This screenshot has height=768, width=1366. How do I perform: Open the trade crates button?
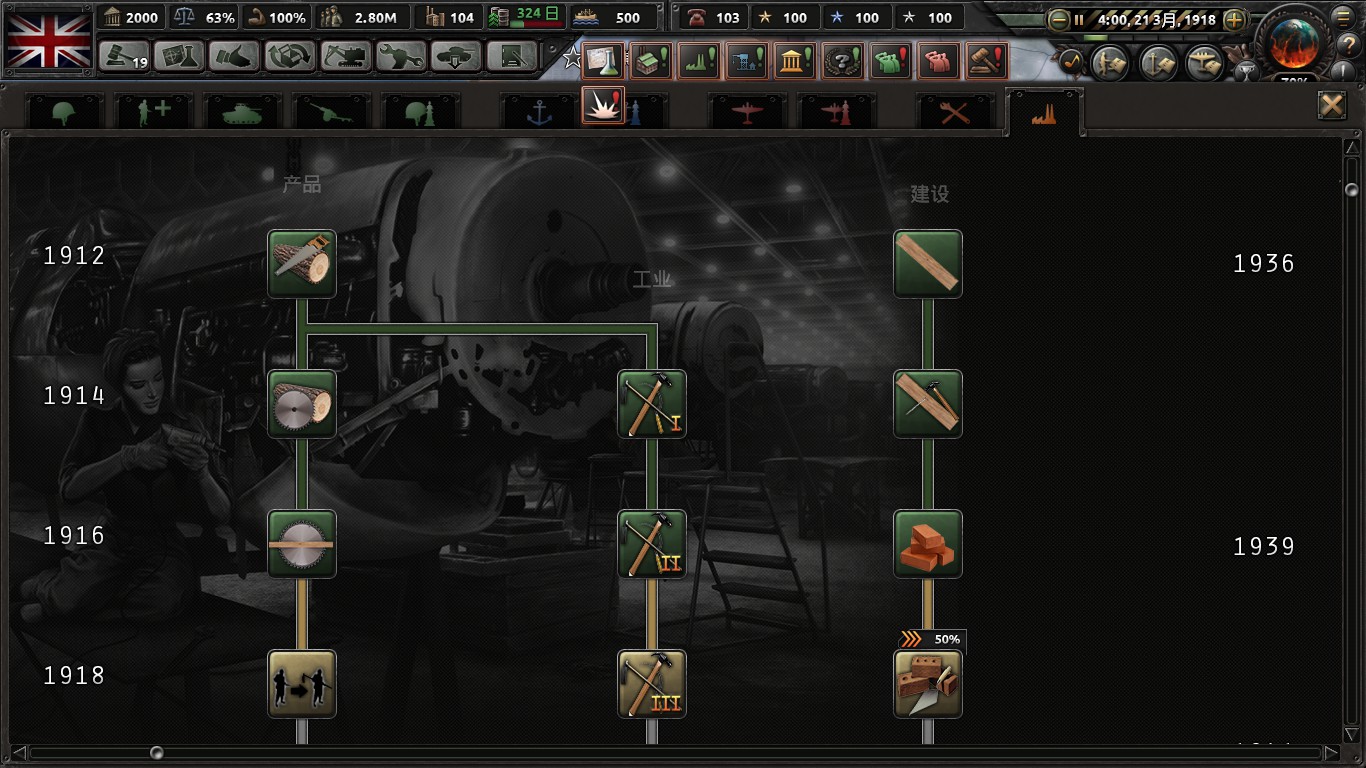tap(290, 56)
